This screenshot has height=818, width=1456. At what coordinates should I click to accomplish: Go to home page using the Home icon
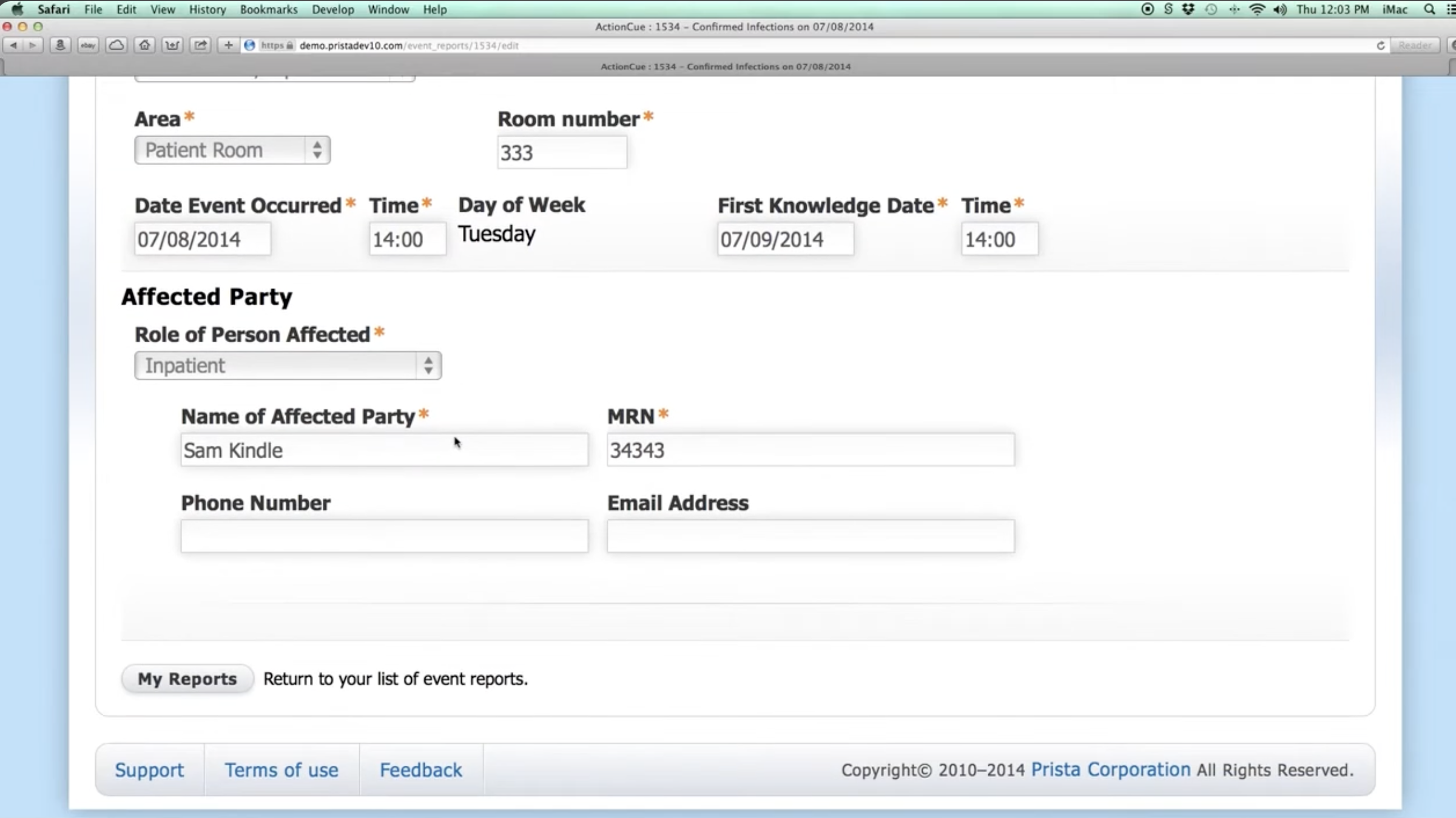[144, 45]
